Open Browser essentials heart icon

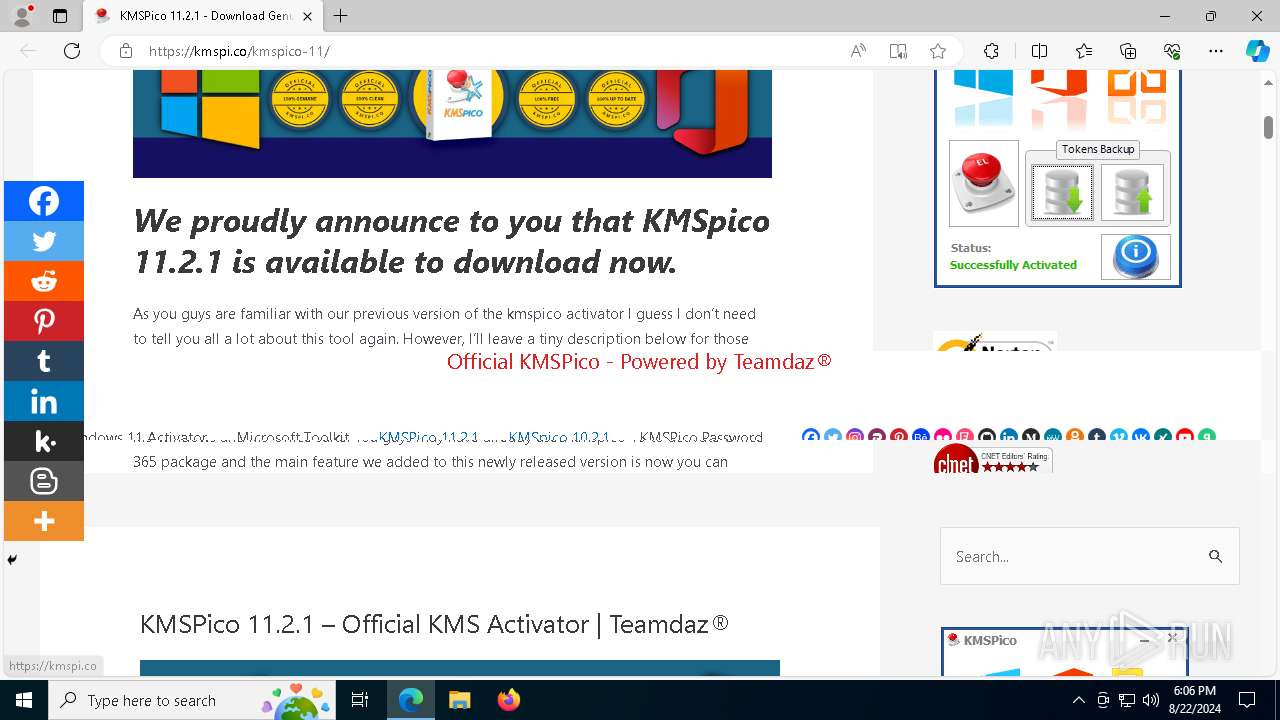1172,51
